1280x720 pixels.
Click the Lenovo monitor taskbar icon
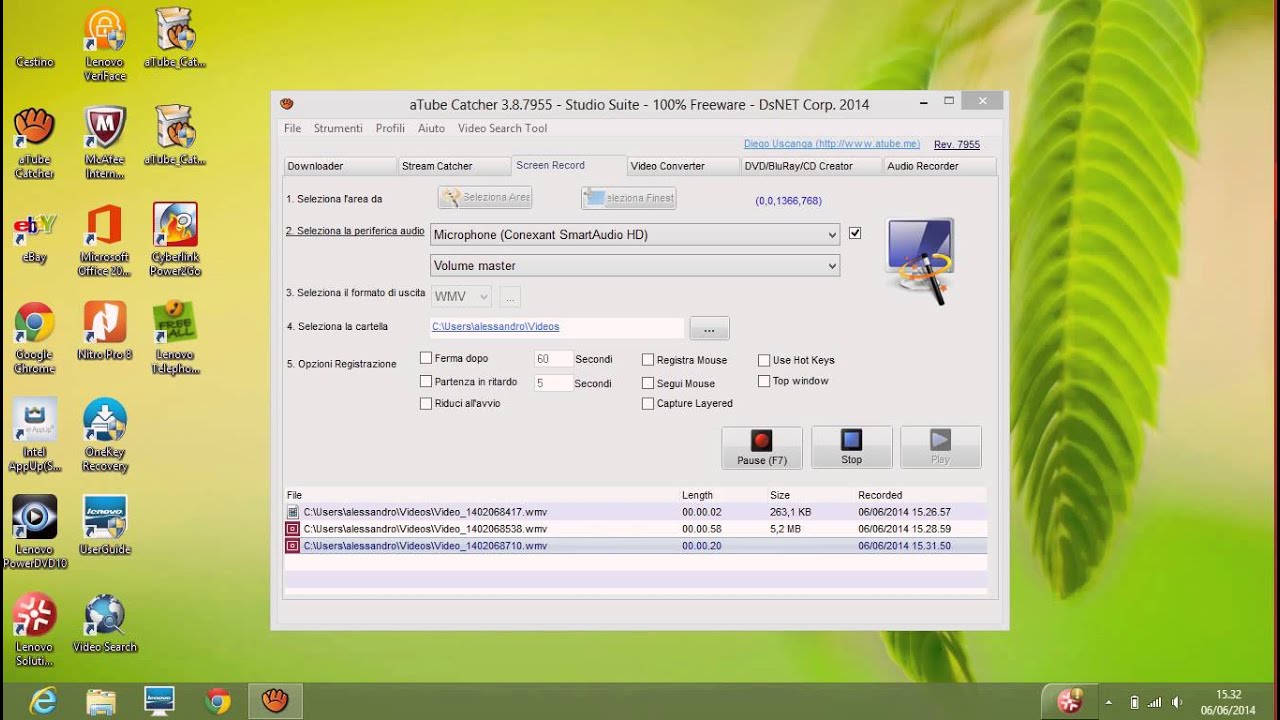[159, 701]
